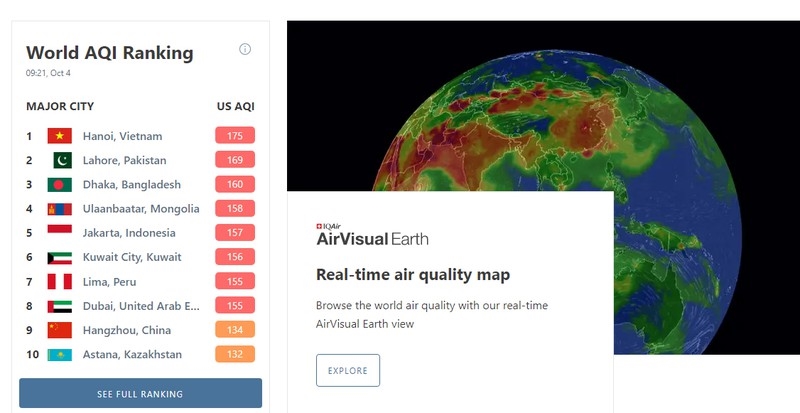The height and width of the screenshot is (413, 800).
Task: Click the 157 AQI badge for Jakarta
Action: click(x=235, y=233)
